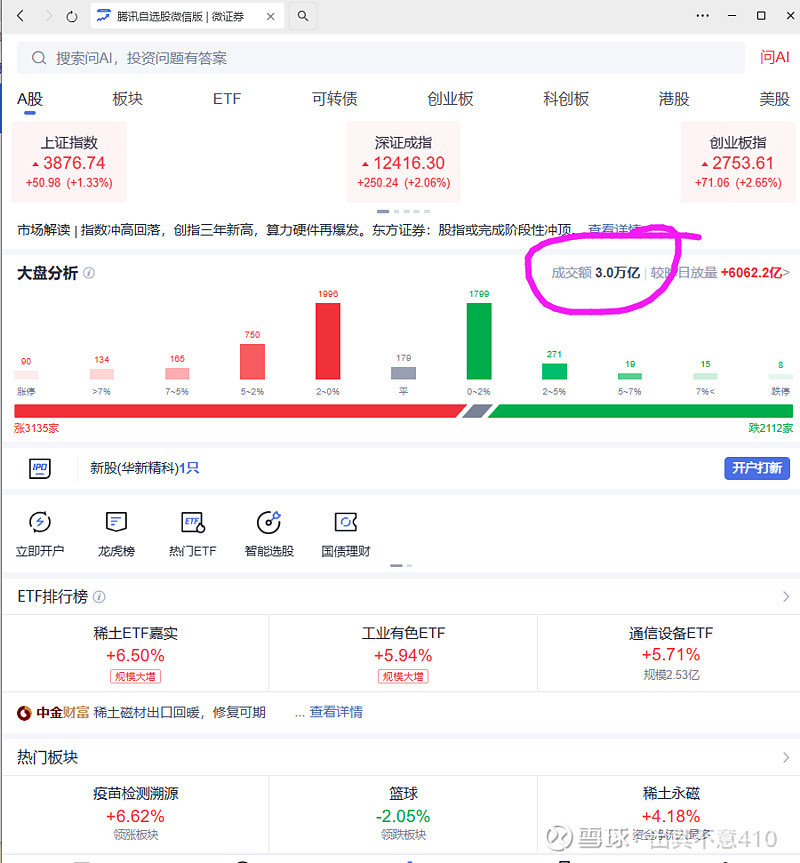
Task: Click the 179 gray 平 bar
Action: click(x=403, y=373)
